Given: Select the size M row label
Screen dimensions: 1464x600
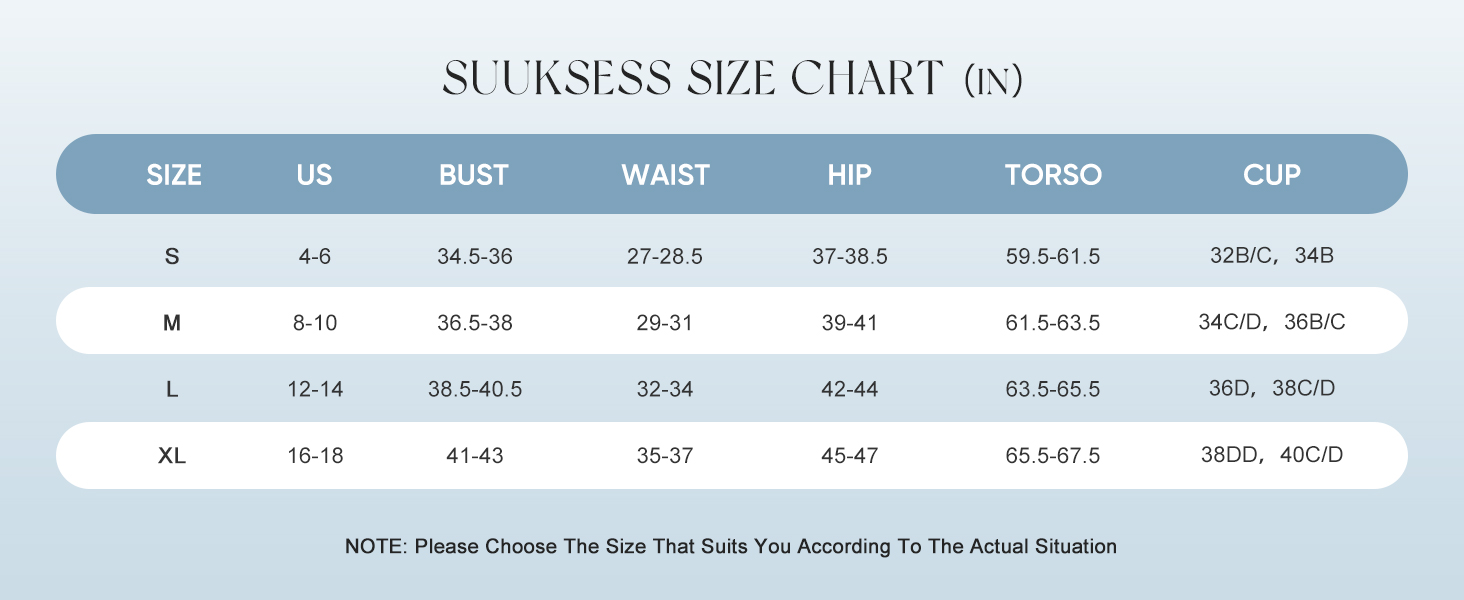Looking at the screenshot, I should [x=172, y=323].
